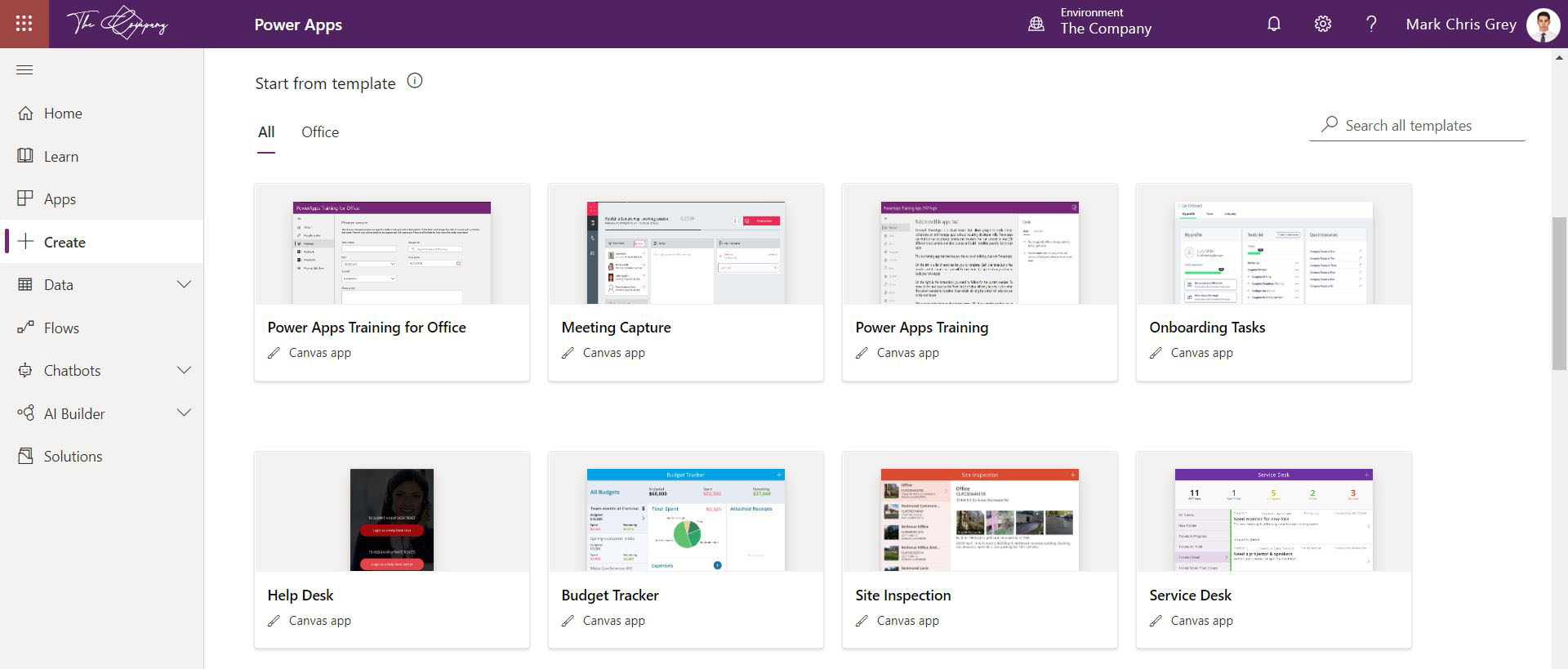Switch to the Office templates tab
Viewport: 1568px width, 669px height.
click(319, 132)
